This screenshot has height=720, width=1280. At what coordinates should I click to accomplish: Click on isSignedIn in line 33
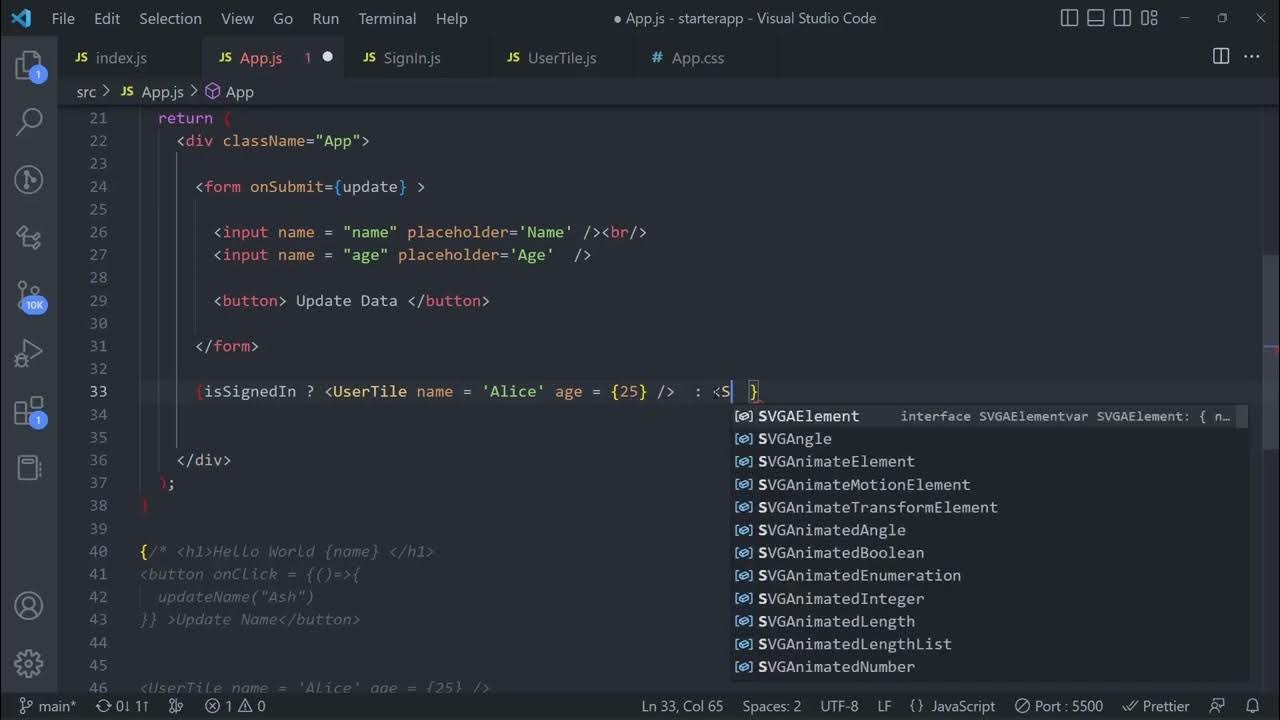pyautogui.click(x=250, y=392)
